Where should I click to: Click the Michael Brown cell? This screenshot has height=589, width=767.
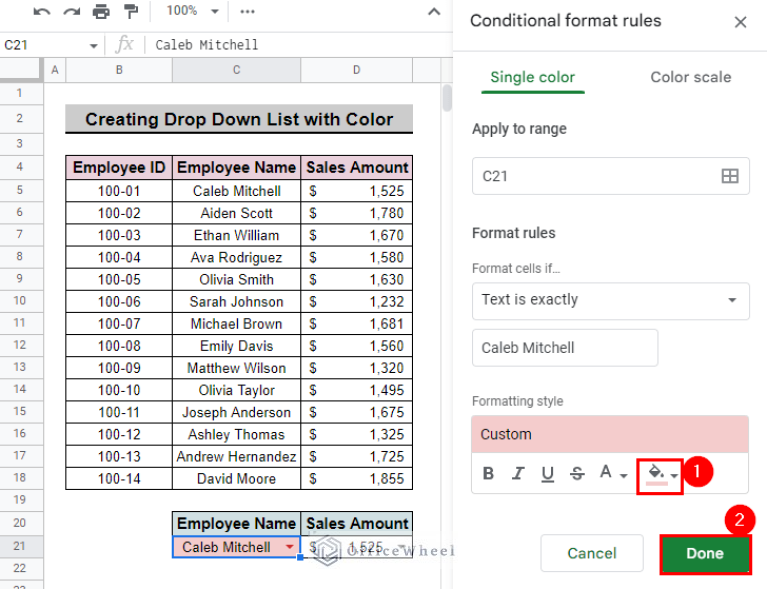point(236,323)
